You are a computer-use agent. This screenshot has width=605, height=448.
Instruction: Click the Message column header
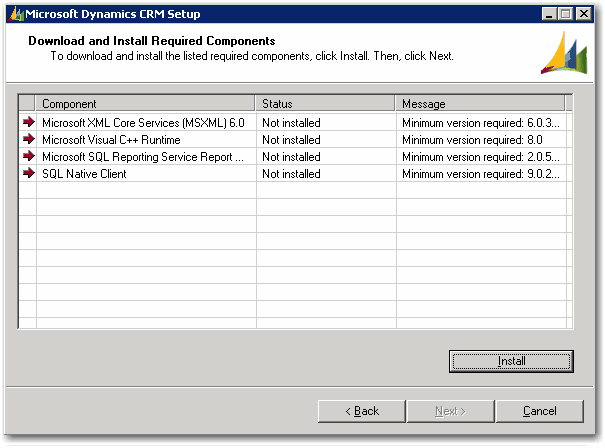point(480,104)
